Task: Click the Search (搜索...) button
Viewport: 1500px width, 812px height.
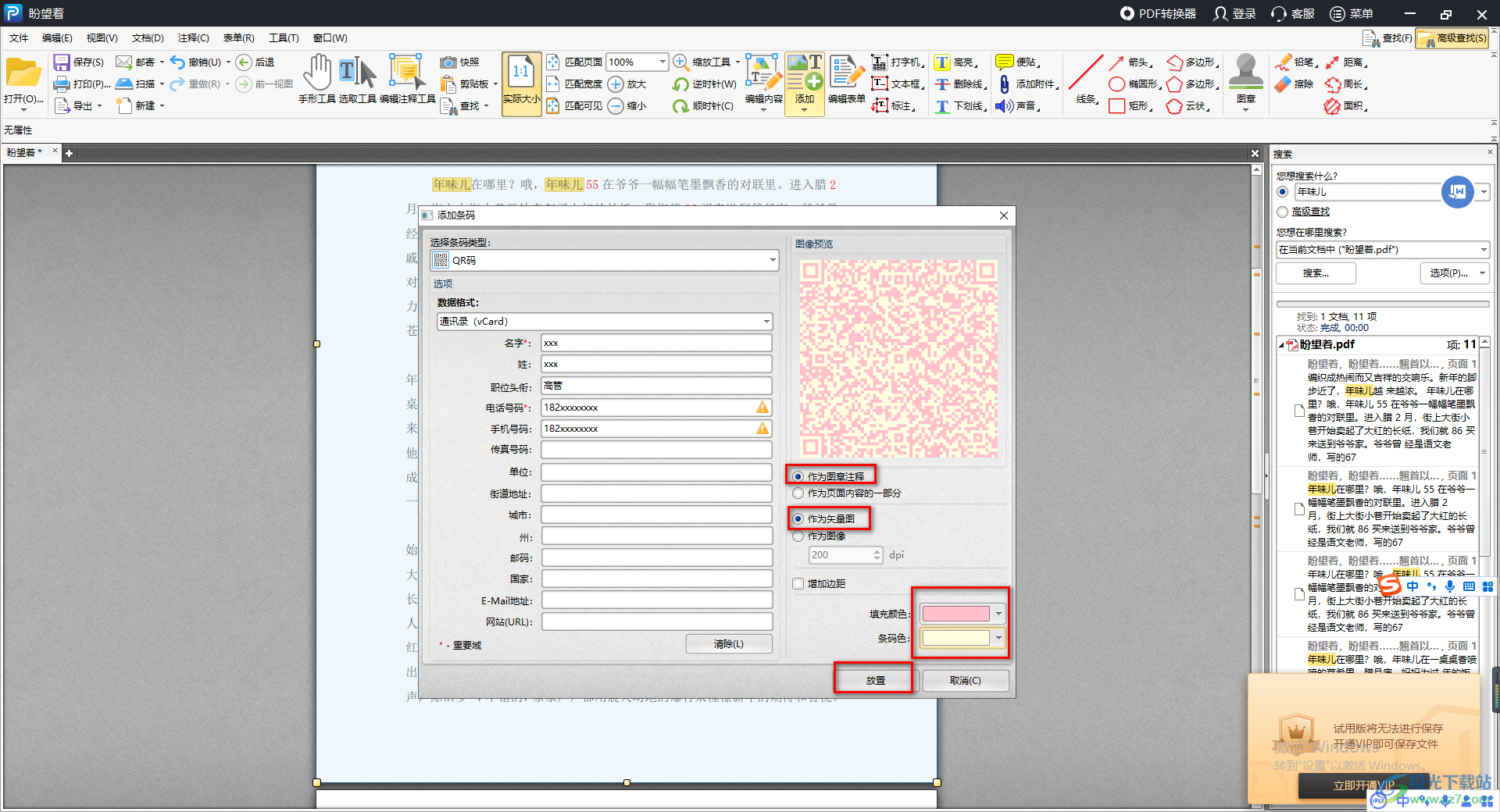Action: pyautogui.click(x=1316, y=273)
